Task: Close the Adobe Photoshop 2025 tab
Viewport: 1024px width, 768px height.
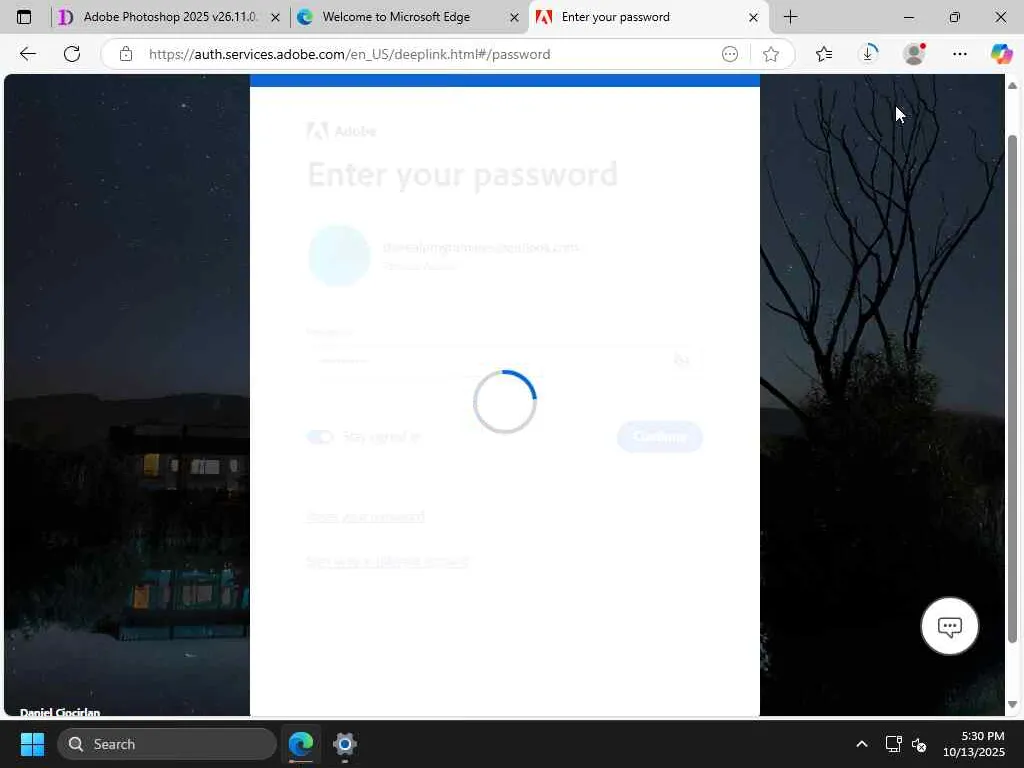Action: point(276,18)
